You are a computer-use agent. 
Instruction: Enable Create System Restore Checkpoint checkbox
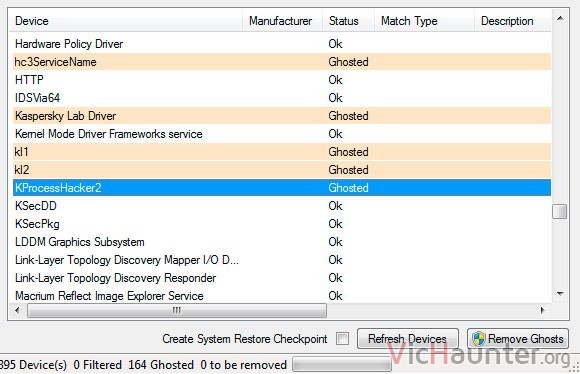click(x=342, y=338)
